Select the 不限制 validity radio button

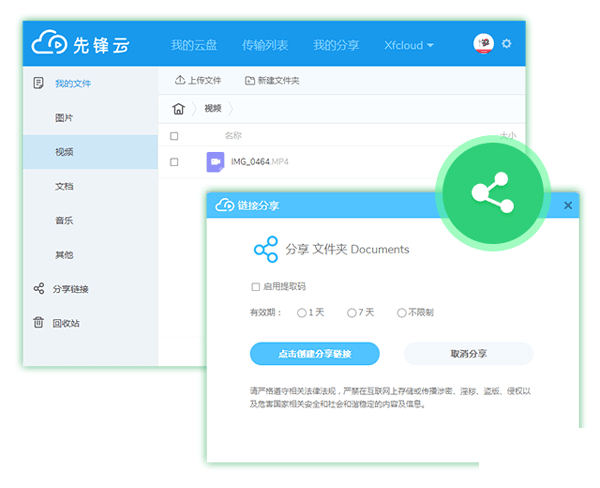(x=401, y=313)
